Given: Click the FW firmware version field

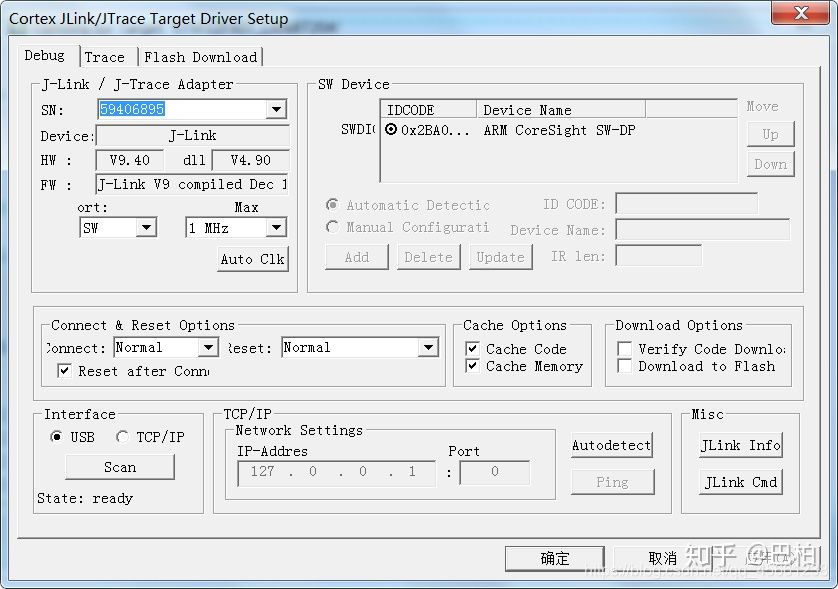Looking at the screenshot, I should tap(192, 184).
